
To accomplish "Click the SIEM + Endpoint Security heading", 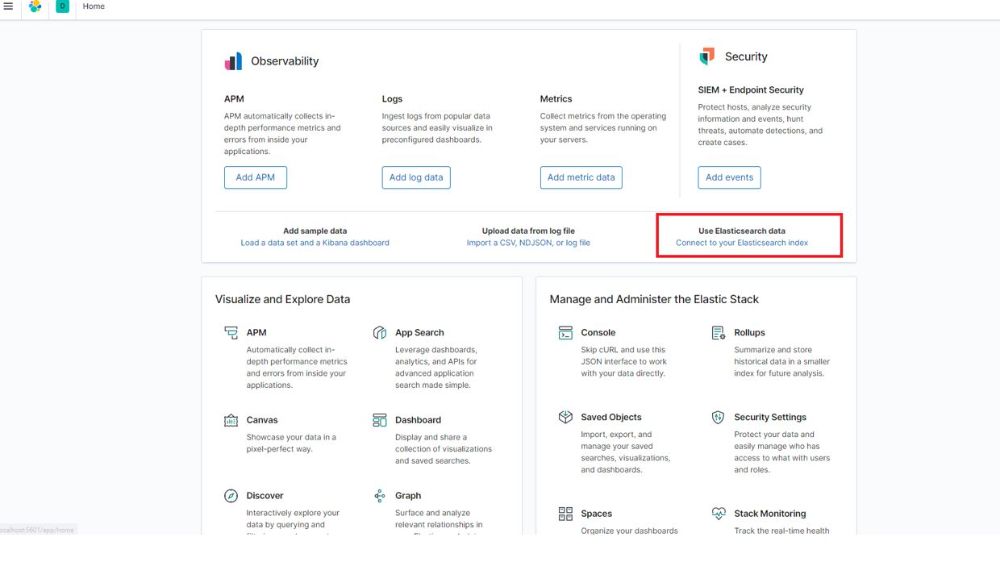I will (x=751, y=90).
